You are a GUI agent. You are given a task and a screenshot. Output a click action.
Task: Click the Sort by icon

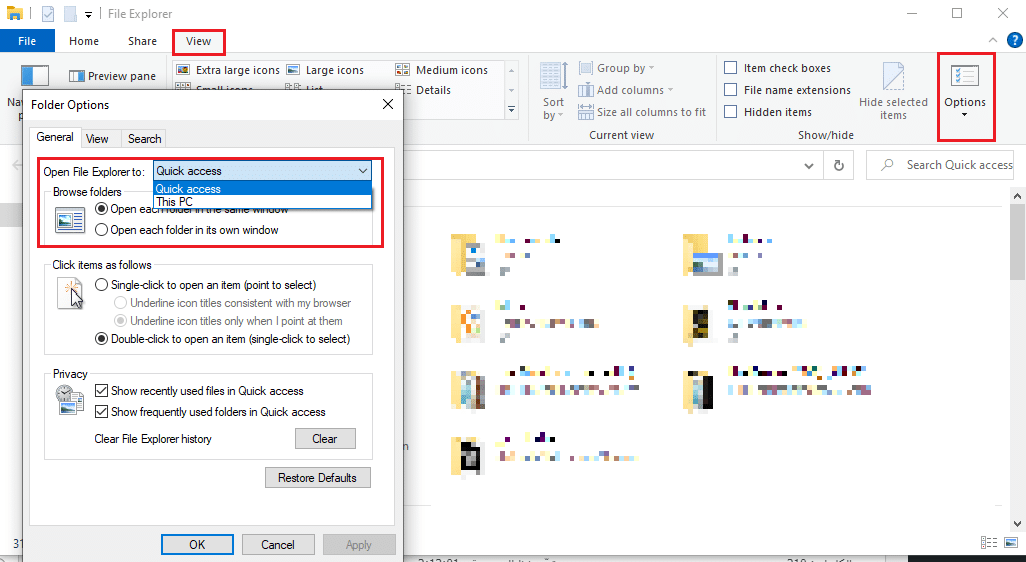pyautogui.click(x=553, y=78)
